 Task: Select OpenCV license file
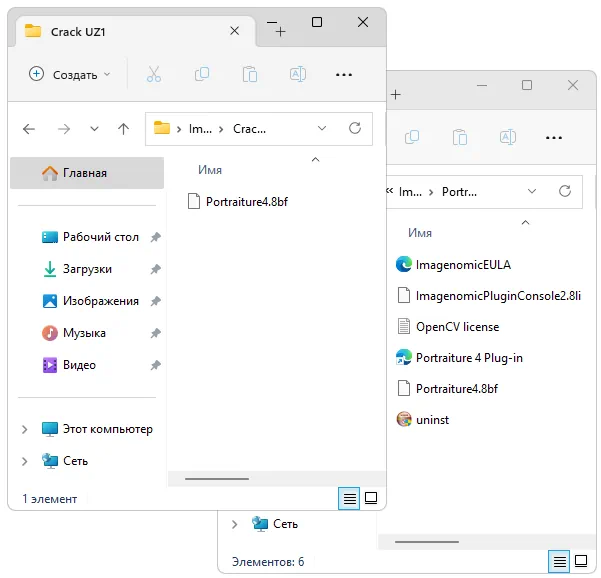coord(448,327)
